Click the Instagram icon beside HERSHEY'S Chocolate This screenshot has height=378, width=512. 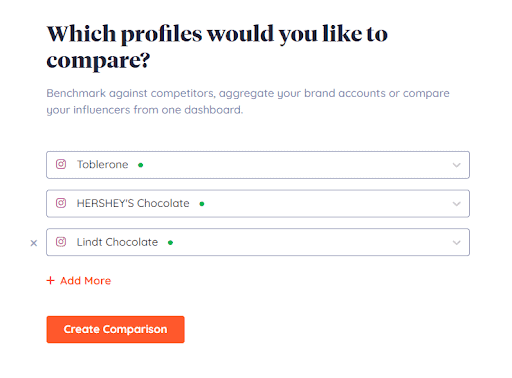pos(61,203)
